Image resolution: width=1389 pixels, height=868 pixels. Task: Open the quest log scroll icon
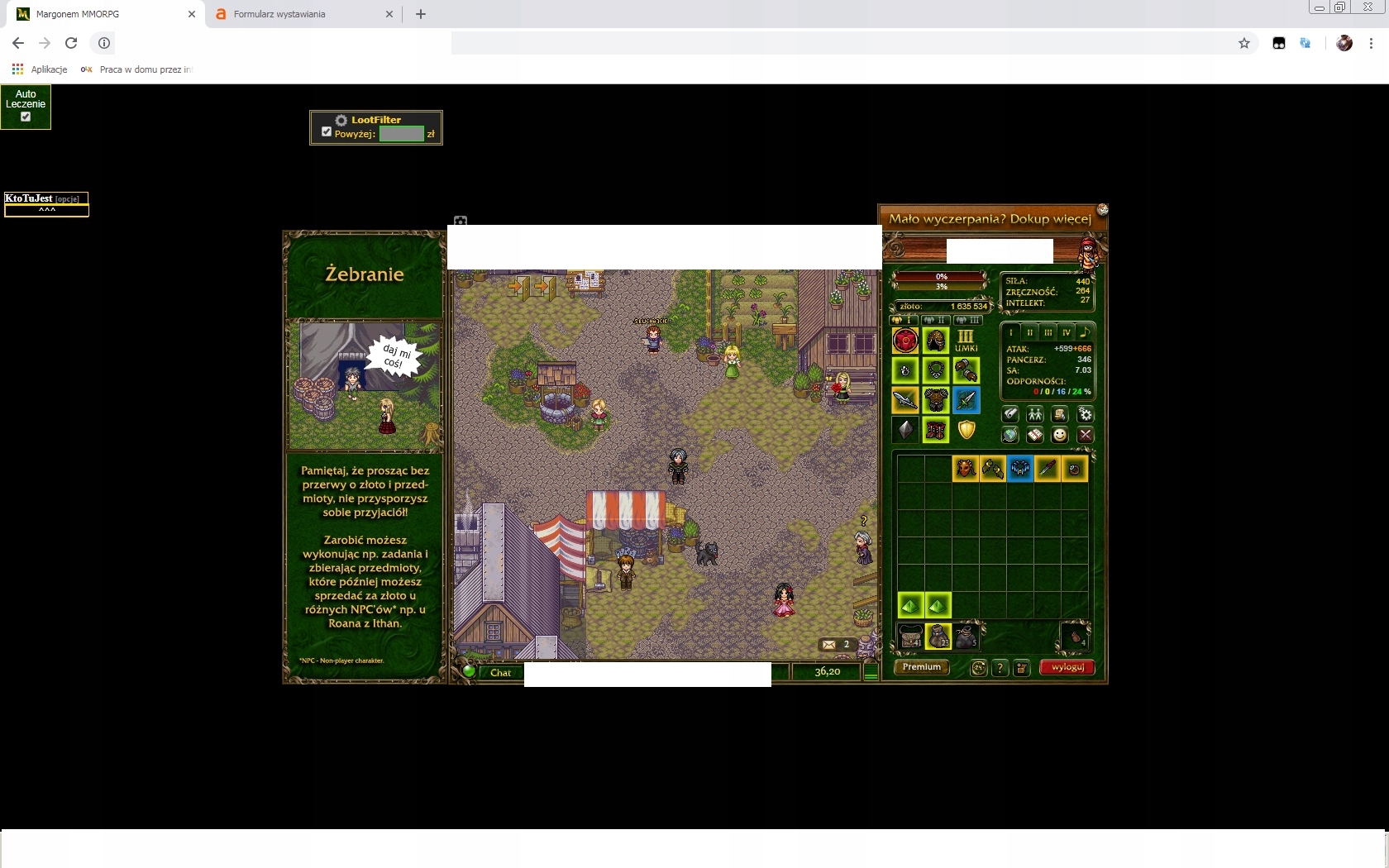pyautogui.click(x=1060, y=414)
